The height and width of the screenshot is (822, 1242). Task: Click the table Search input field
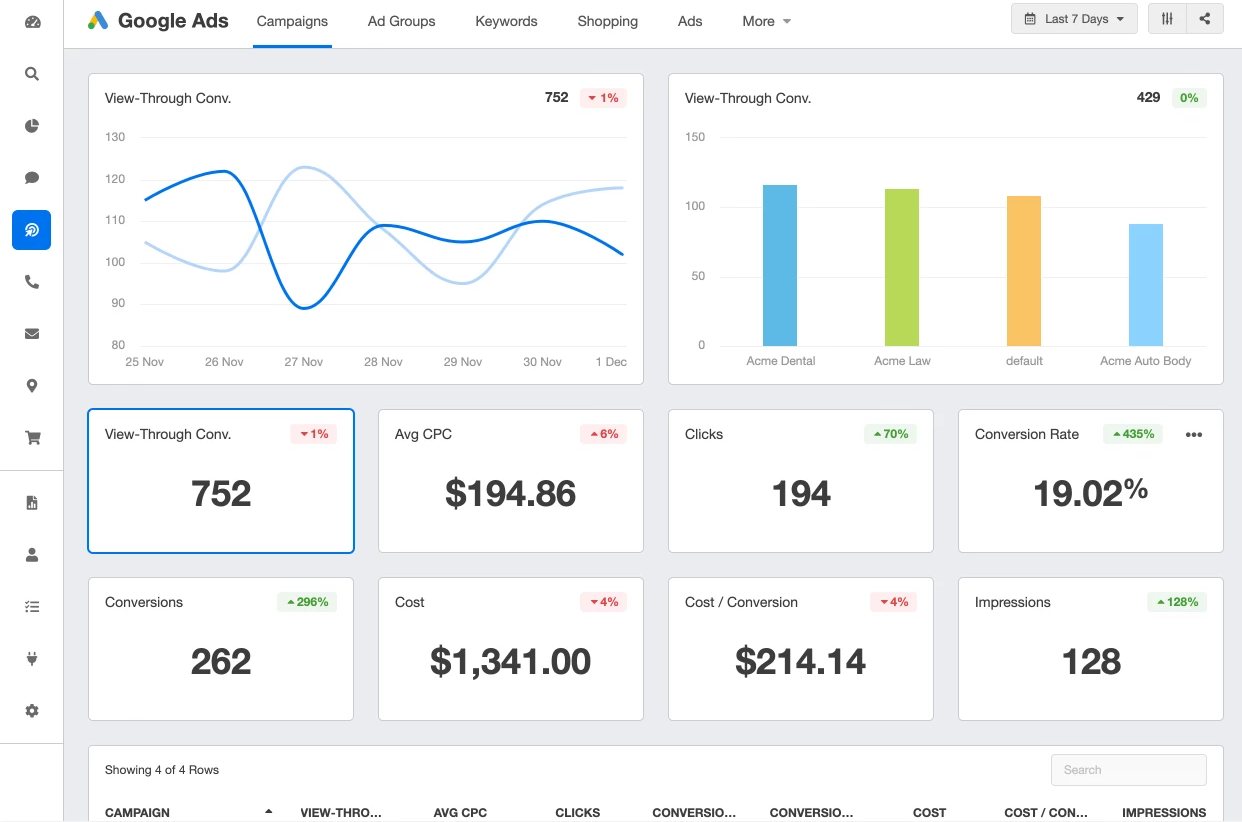pos(1128,770)
